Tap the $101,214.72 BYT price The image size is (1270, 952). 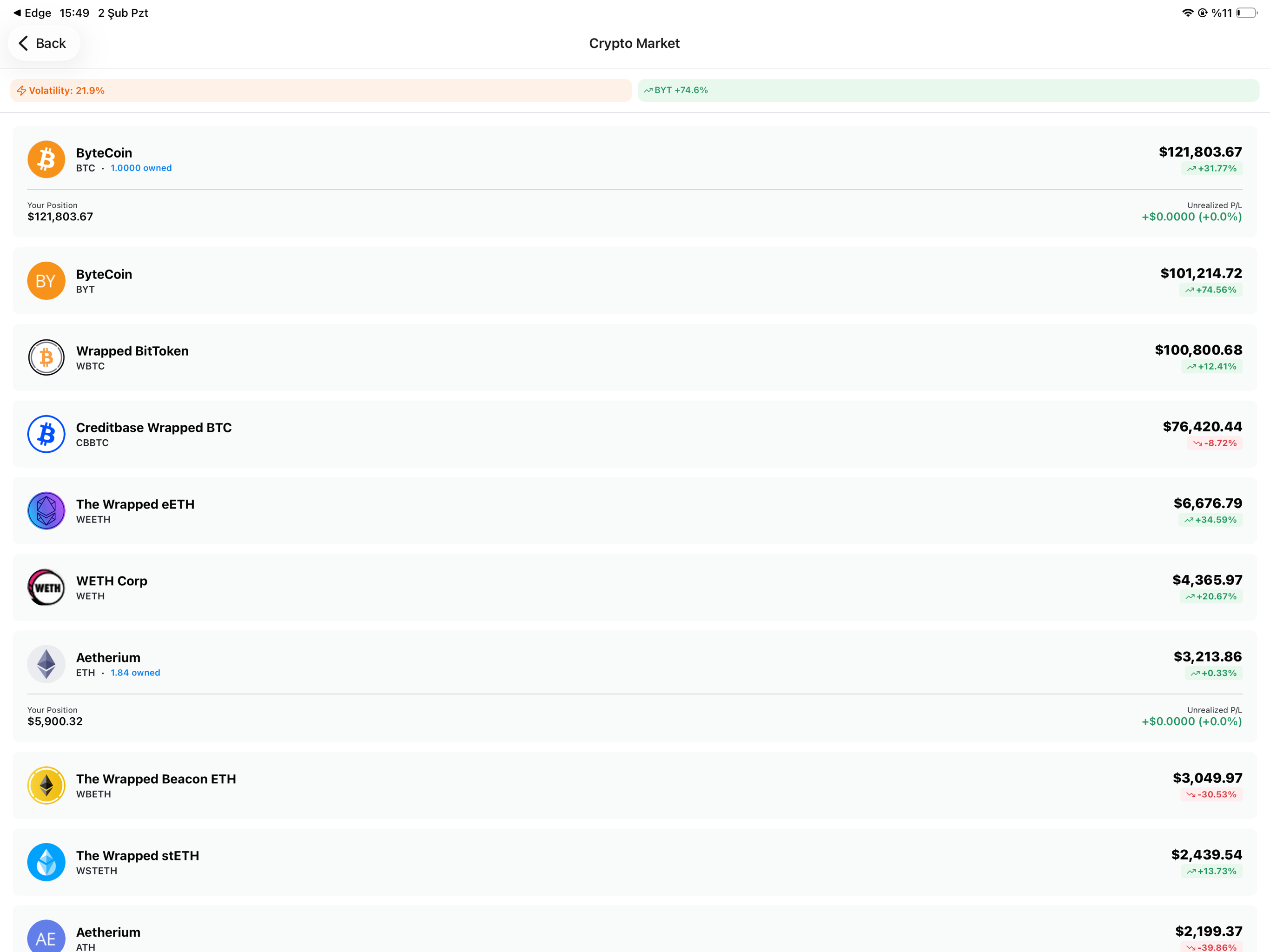click(1201, 273)
